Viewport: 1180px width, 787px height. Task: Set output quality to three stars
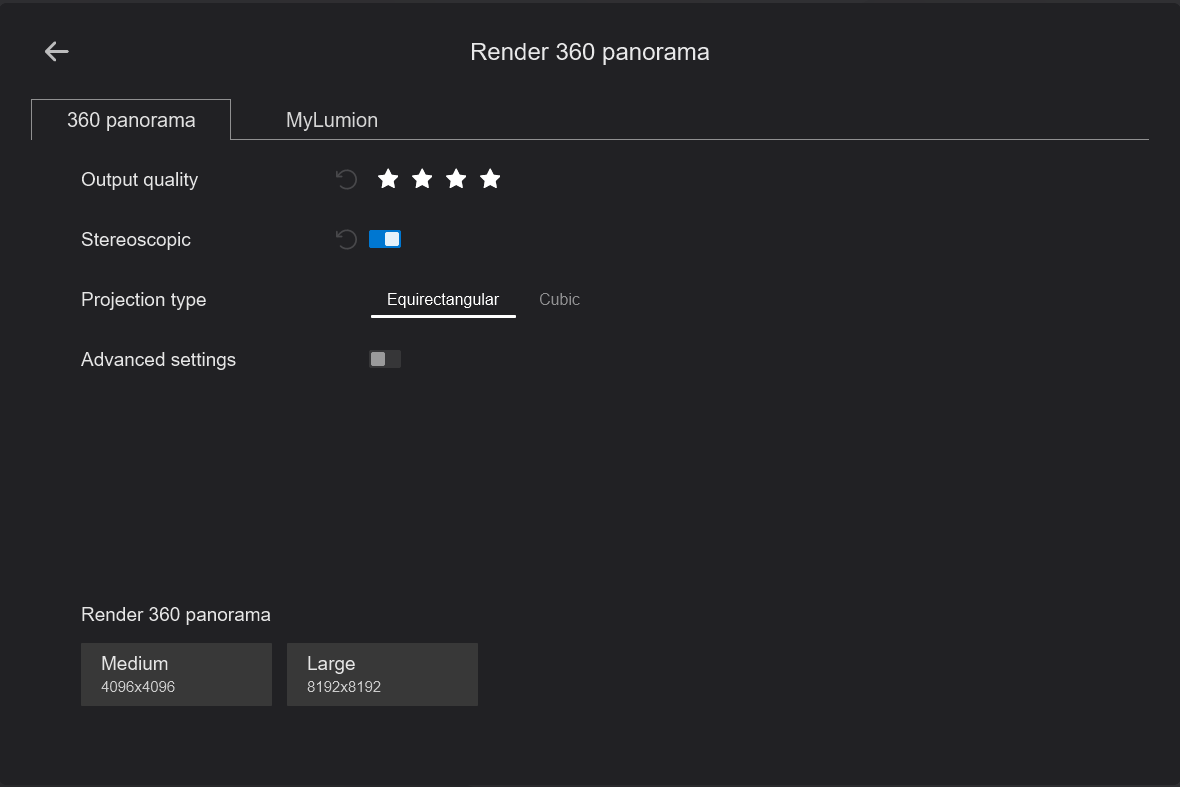[456, 179]
